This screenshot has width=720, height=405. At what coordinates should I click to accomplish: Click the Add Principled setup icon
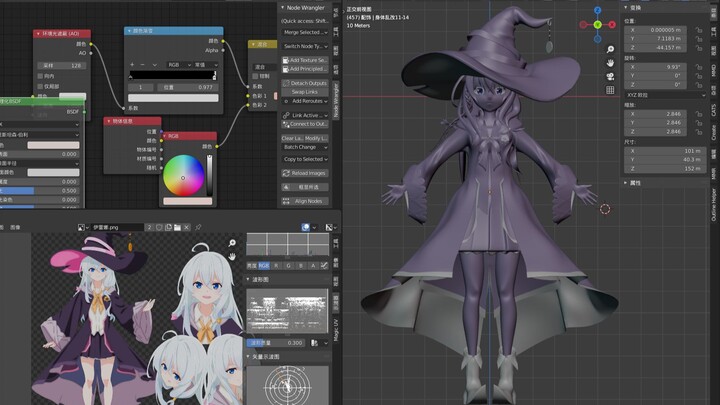click(x=286, y=69)
